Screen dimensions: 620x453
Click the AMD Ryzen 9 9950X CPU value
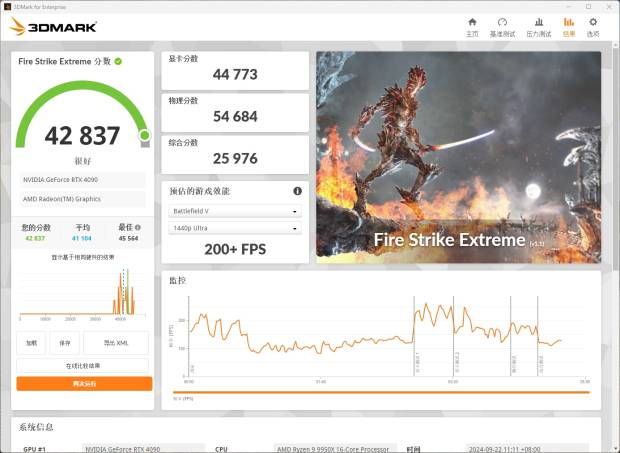[x=333, y=449]
